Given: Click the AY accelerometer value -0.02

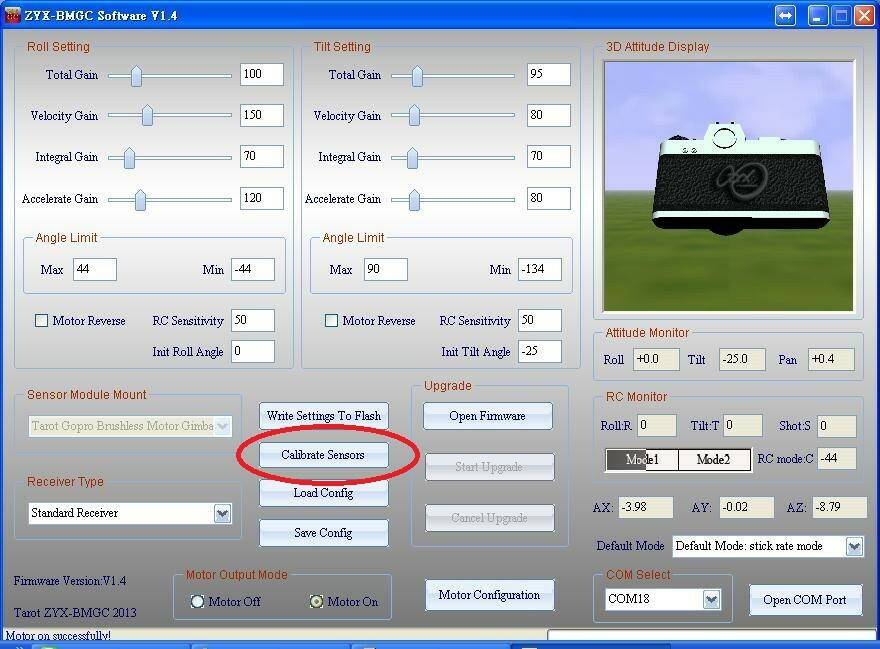Looking at the screenshot, I should tap(746, 508).
